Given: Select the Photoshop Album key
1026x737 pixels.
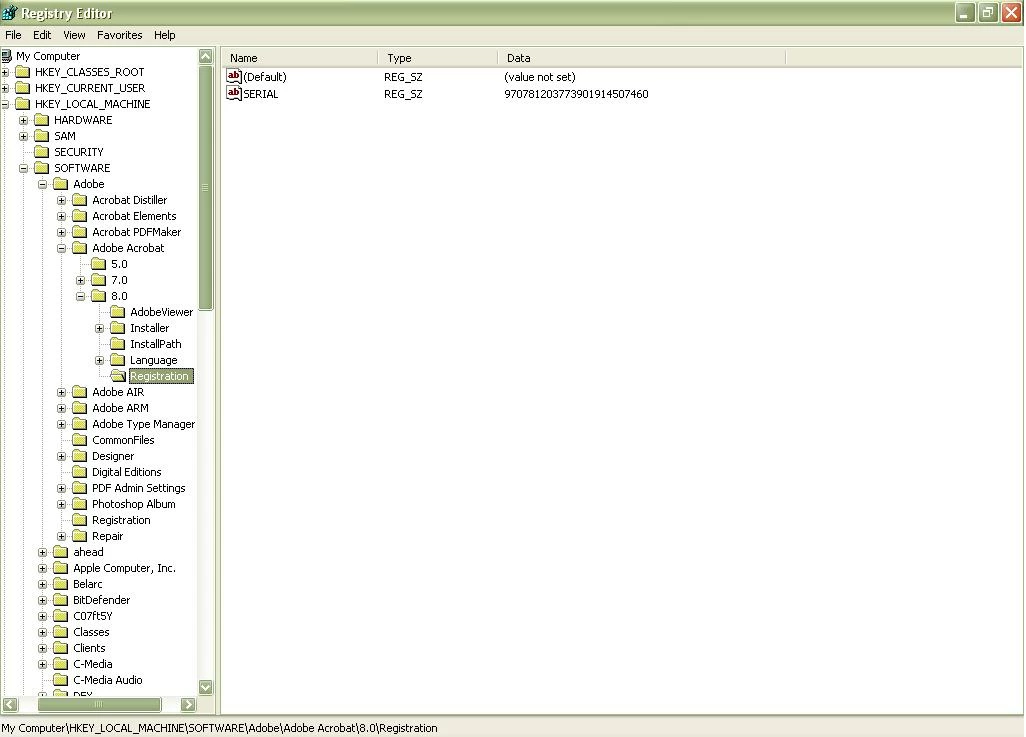Looking at the screenshot, I should [x=133, y=504].
